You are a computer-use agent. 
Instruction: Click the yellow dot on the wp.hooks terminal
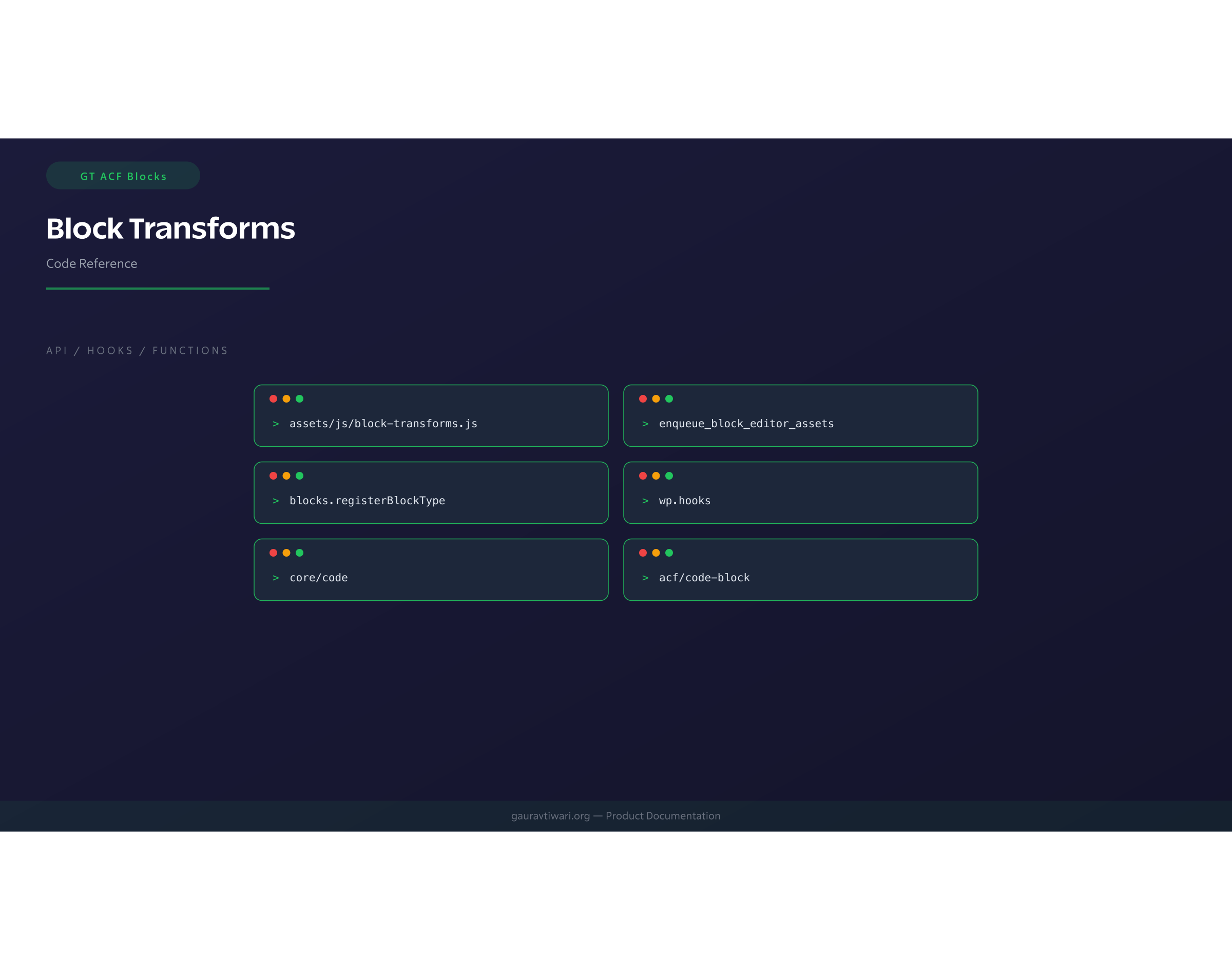point(657,476)
